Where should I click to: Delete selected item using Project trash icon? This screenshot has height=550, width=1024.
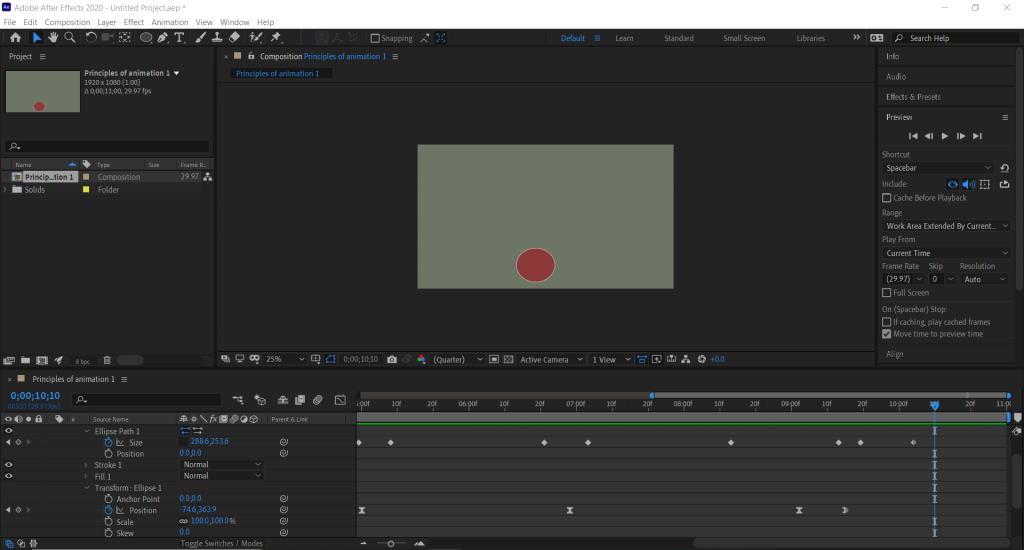107,360
